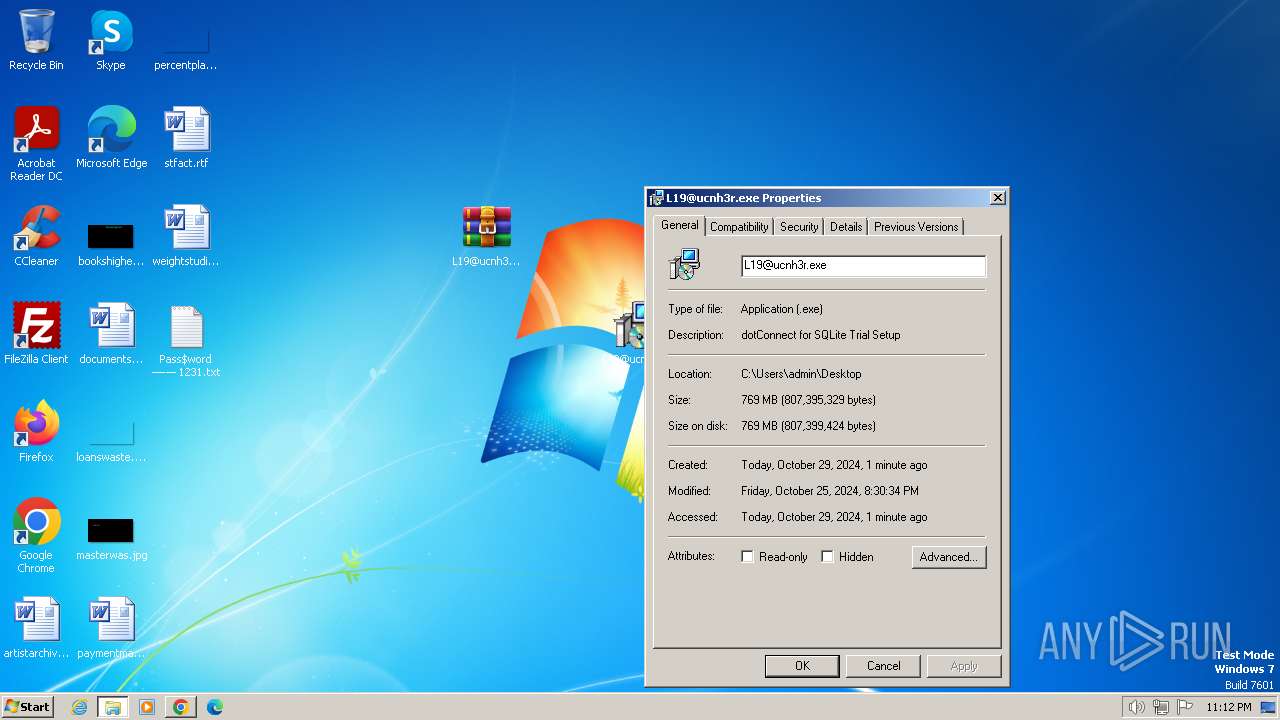The width and height of the screenshot is (1280, 720).
Task: Select the documents... Word file icon
Action: tap(111, 333)
